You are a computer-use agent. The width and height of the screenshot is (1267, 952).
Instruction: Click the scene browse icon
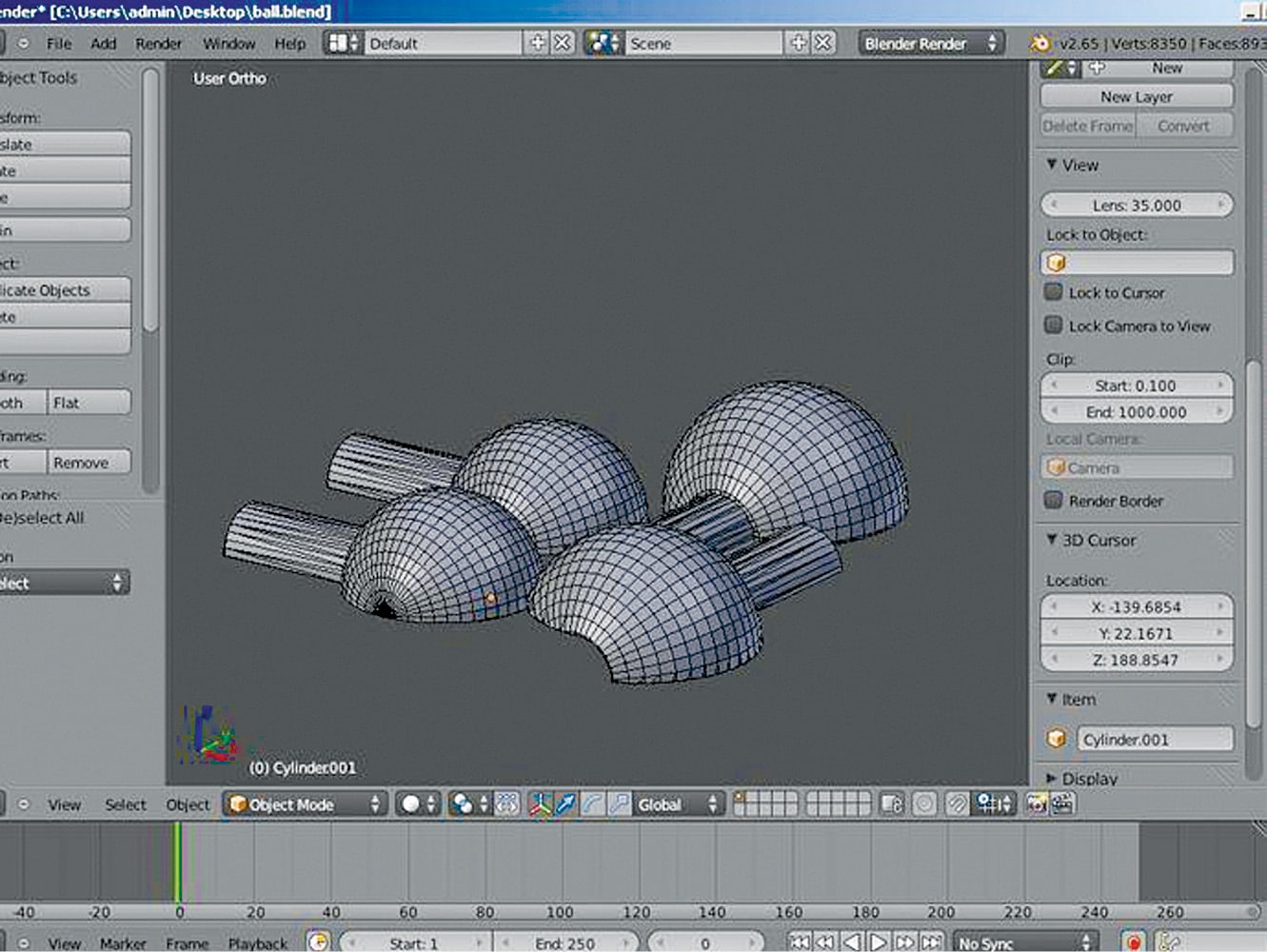click(604, 44)
